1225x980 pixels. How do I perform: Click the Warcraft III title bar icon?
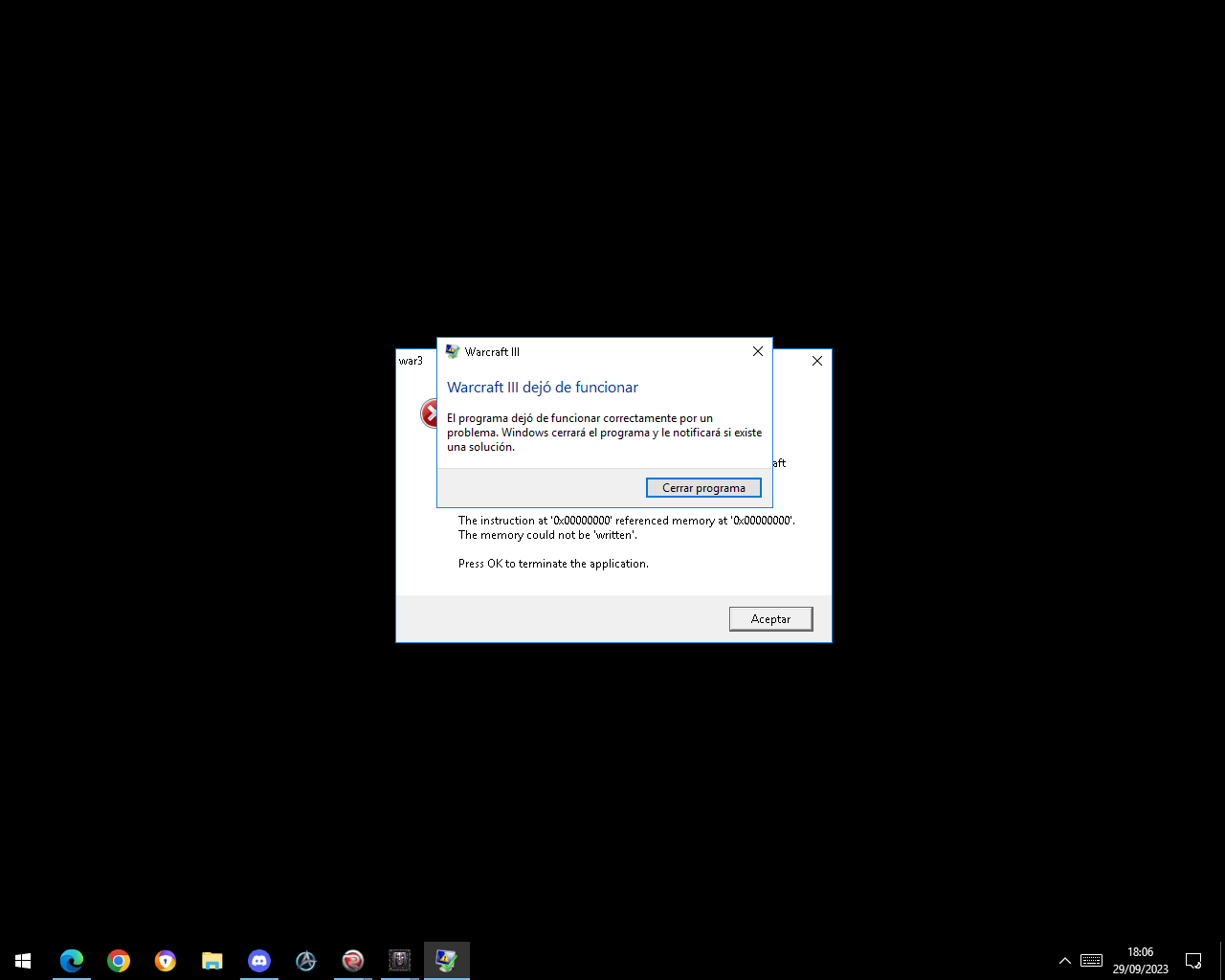[453, 351]
